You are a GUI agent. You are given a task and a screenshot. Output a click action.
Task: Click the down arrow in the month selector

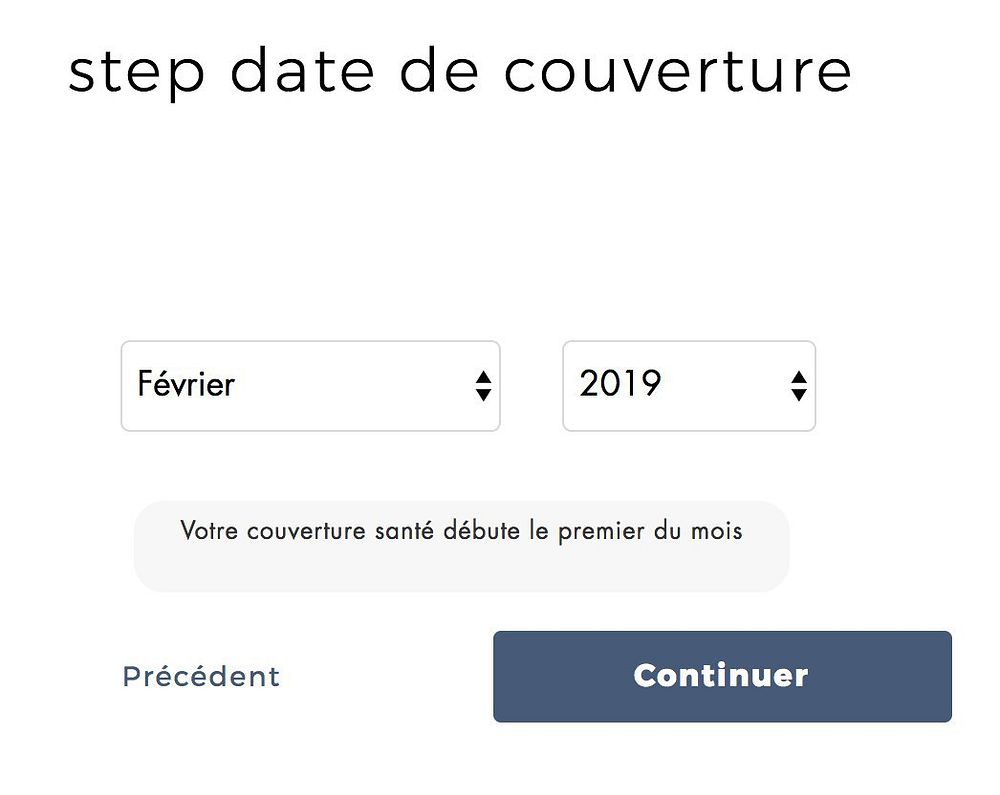pyautogui.click(x=483, y=395)
